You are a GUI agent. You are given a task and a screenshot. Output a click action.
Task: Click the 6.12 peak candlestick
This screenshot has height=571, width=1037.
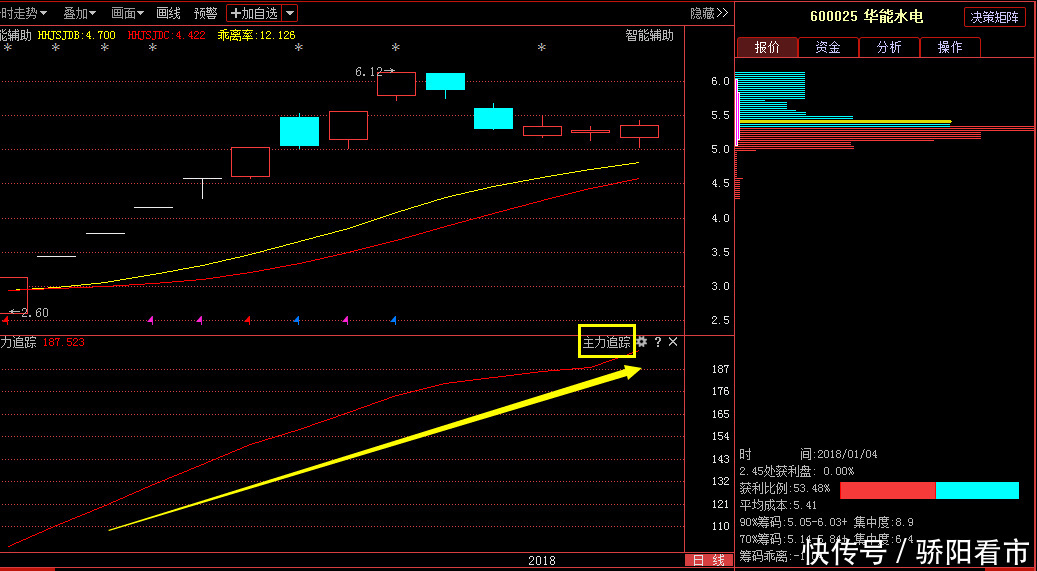tap(396, 84)
